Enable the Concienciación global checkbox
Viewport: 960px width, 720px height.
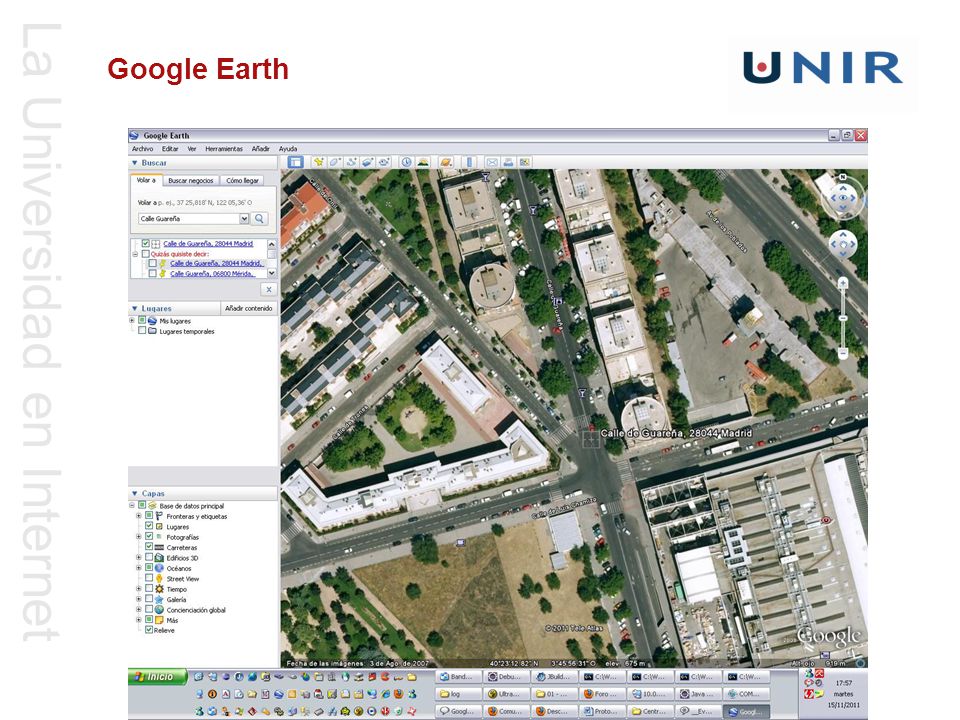click(x=149, y=609)
